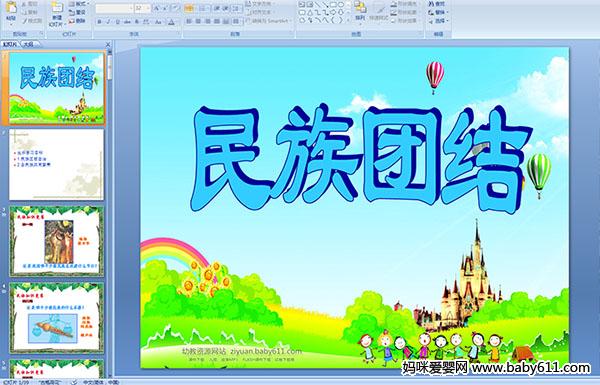Click the increase font size icon
The height and width of the screenshot is (385, 600).
pos(157,8)
